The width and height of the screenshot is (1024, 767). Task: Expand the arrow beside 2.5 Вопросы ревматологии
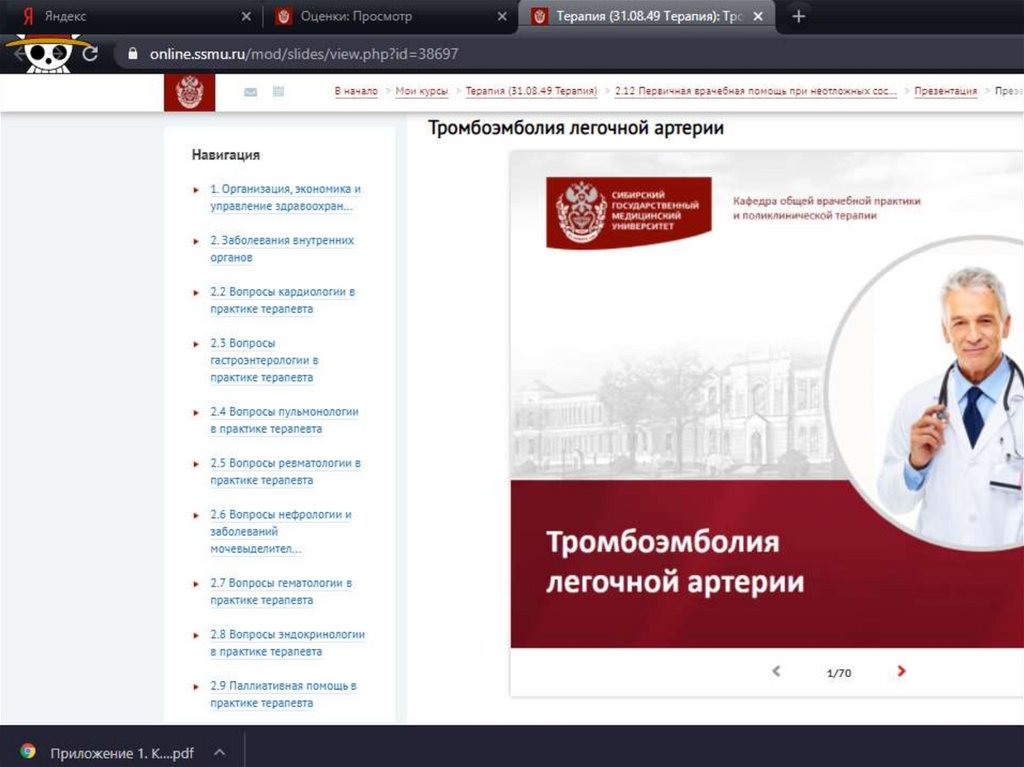[x=196, y=465]
